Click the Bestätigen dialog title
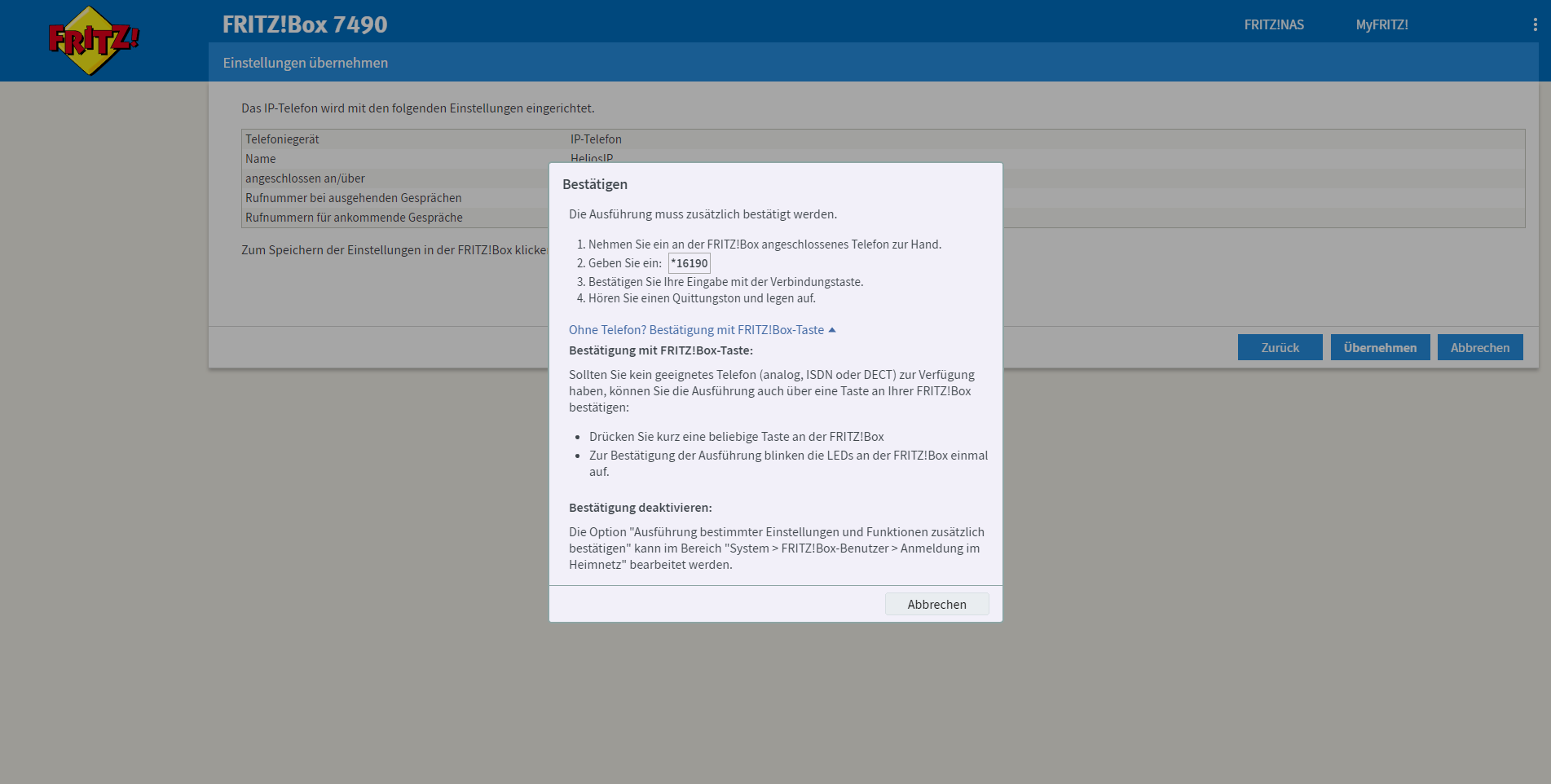Screen dimensions: 1551x784 (x=595, y=184)
